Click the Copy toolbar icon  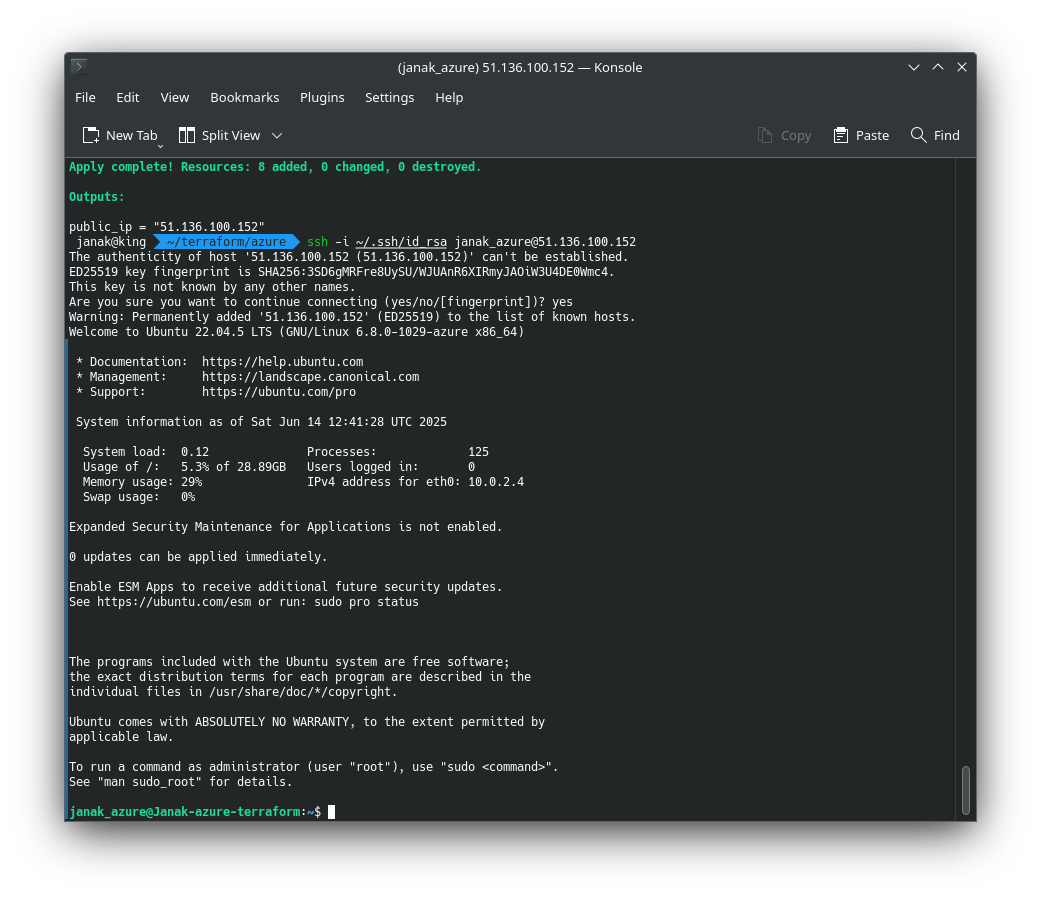pos(765,135)
